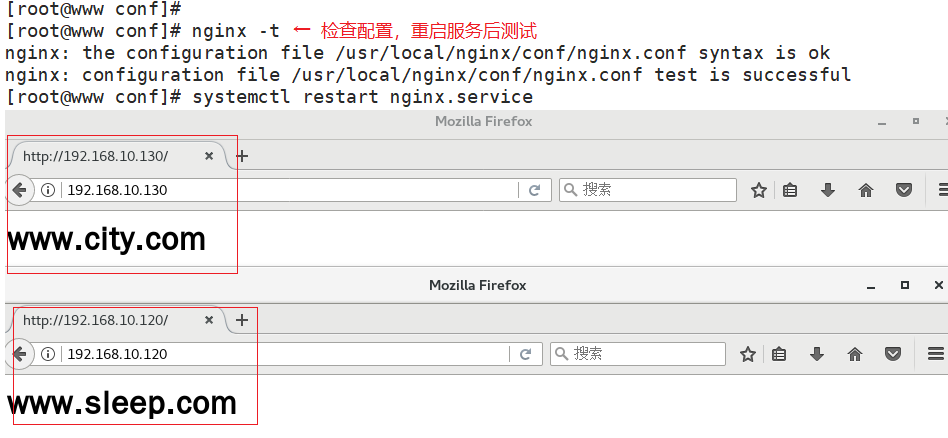Screen dimensions: 948x438
Task: Select the http://192.168.10.120/ tab
Action: (95, 321)
